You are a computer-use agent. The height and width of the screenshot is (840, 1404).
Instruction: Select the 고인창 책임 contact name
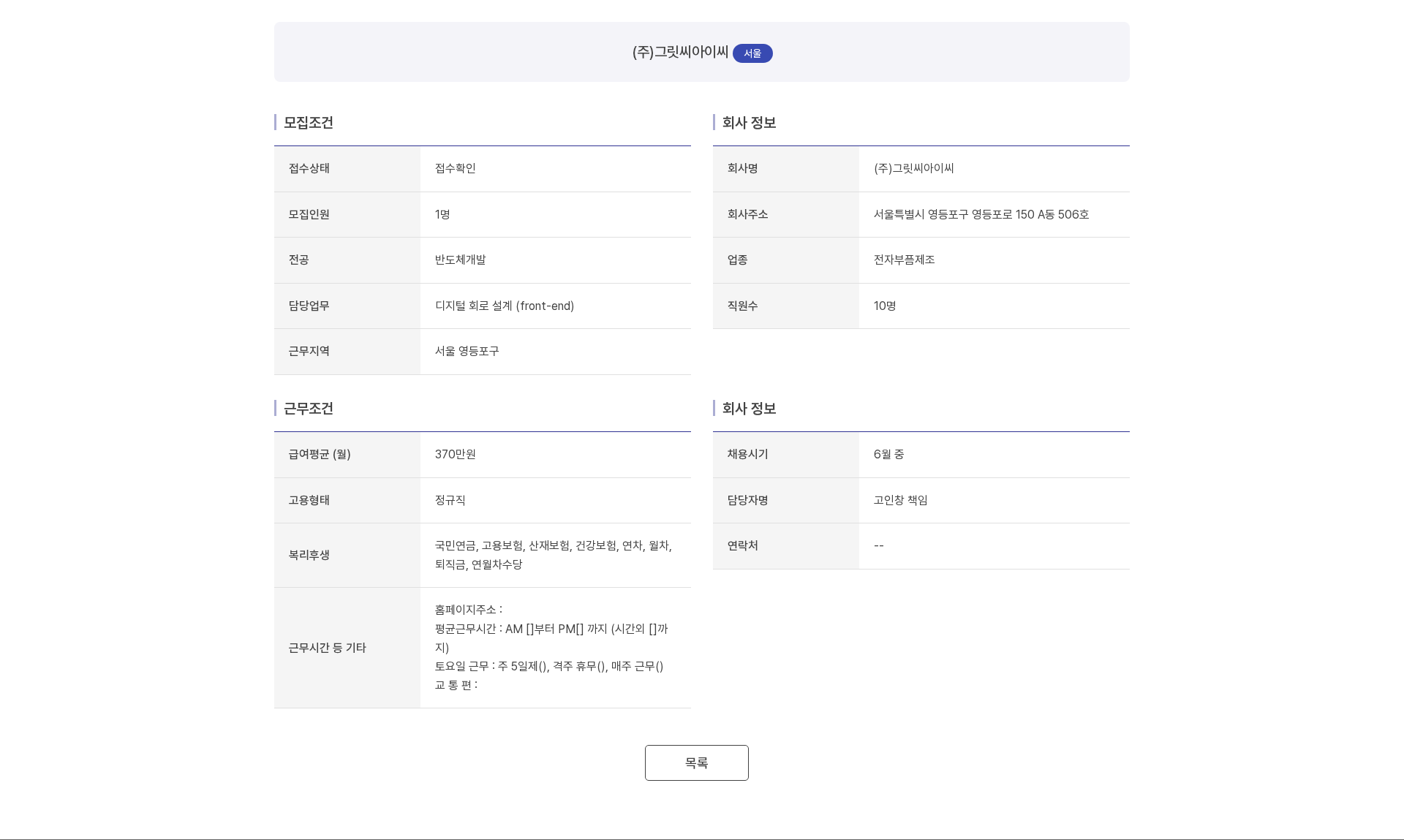tap(900, 500)
